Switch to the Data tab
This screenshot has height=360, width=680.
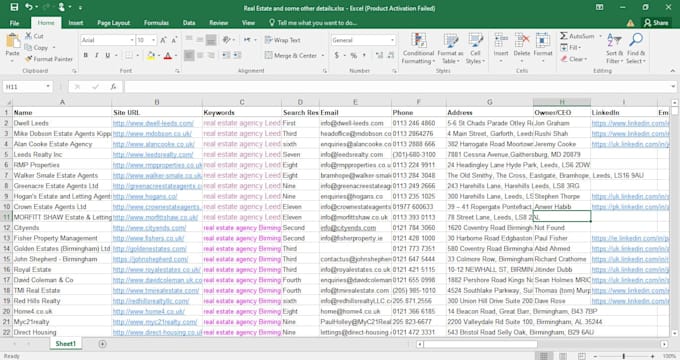click(x=189, y=23)
